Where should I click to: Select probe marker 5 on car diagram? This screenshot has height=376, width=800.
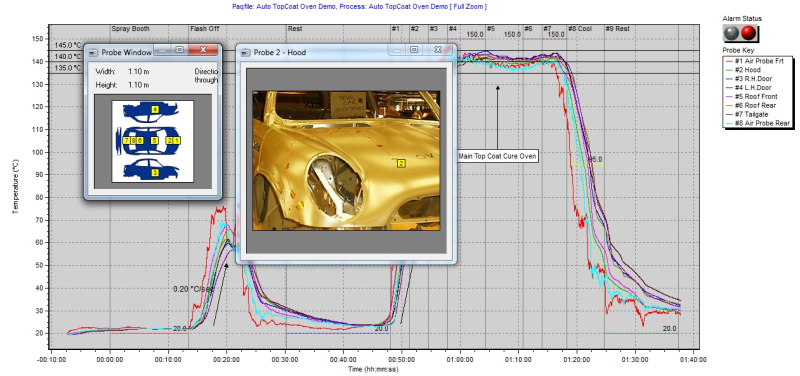click(x=154, y=140)
